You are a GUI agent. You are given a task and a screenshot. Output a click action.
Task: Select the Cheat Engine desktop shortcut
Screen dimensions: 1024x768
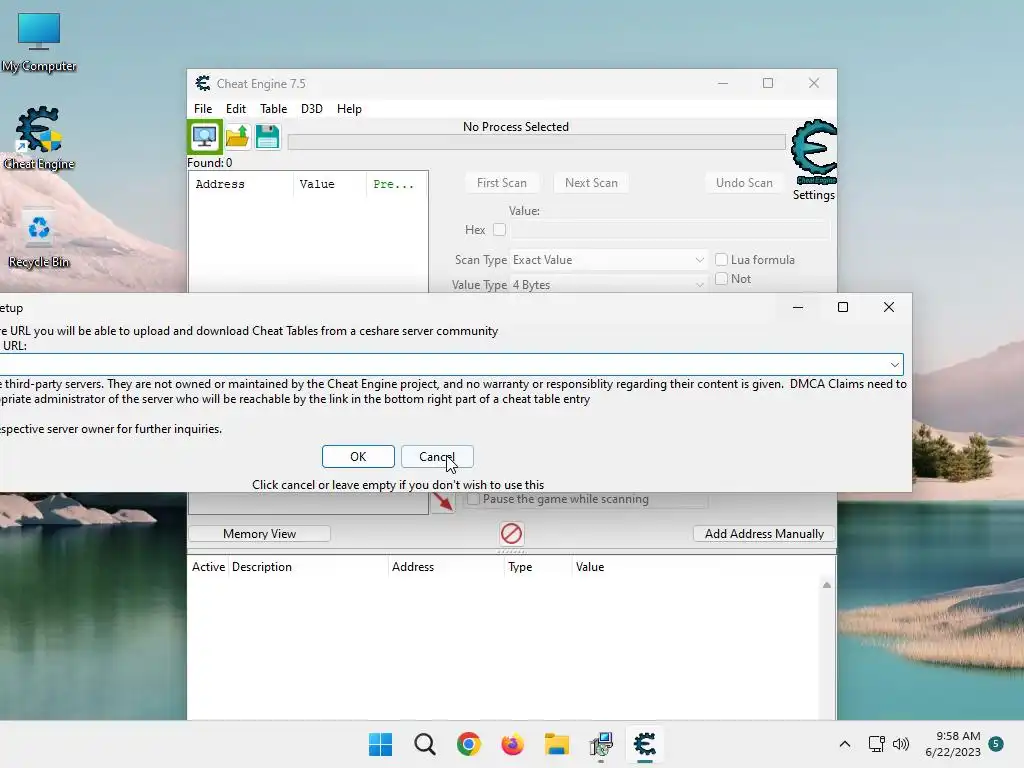click(39, 138)
